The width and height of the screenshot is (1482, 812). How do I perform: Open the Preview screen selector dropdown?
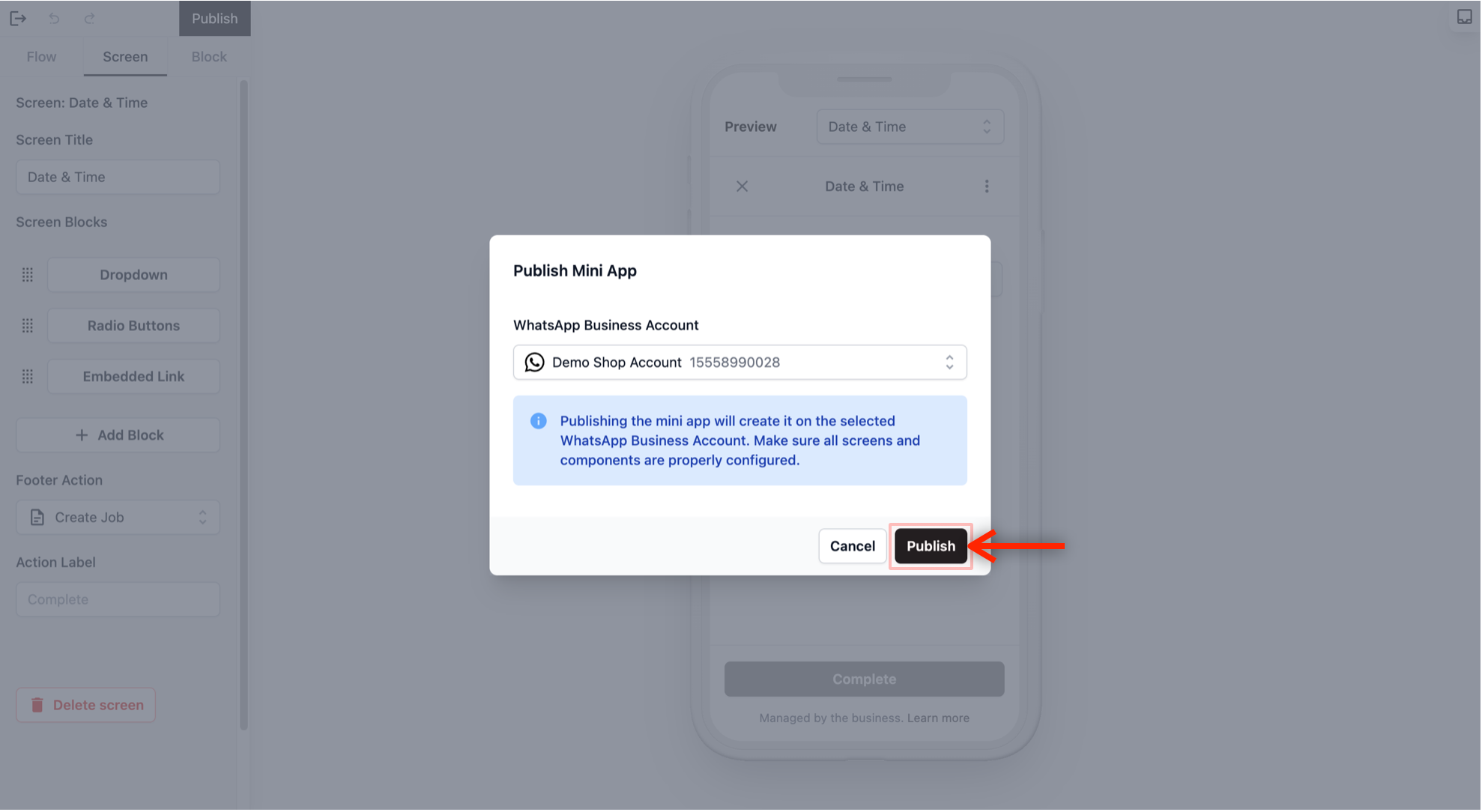[x=910, y=127]
